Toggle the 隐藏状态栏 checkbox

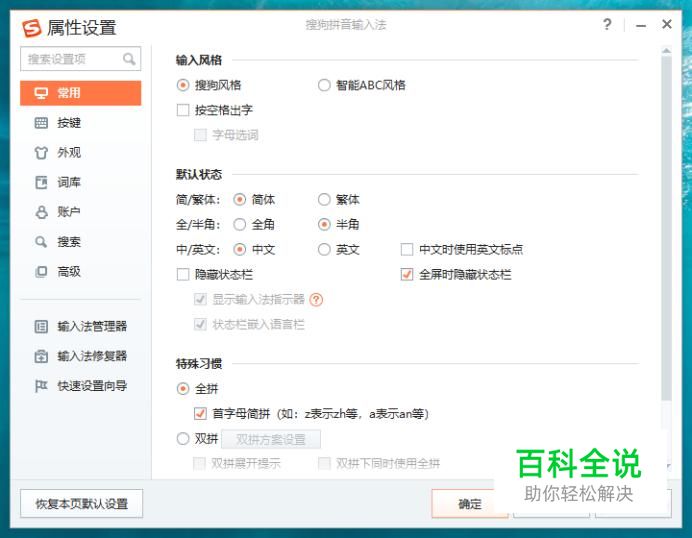point(183,275)
